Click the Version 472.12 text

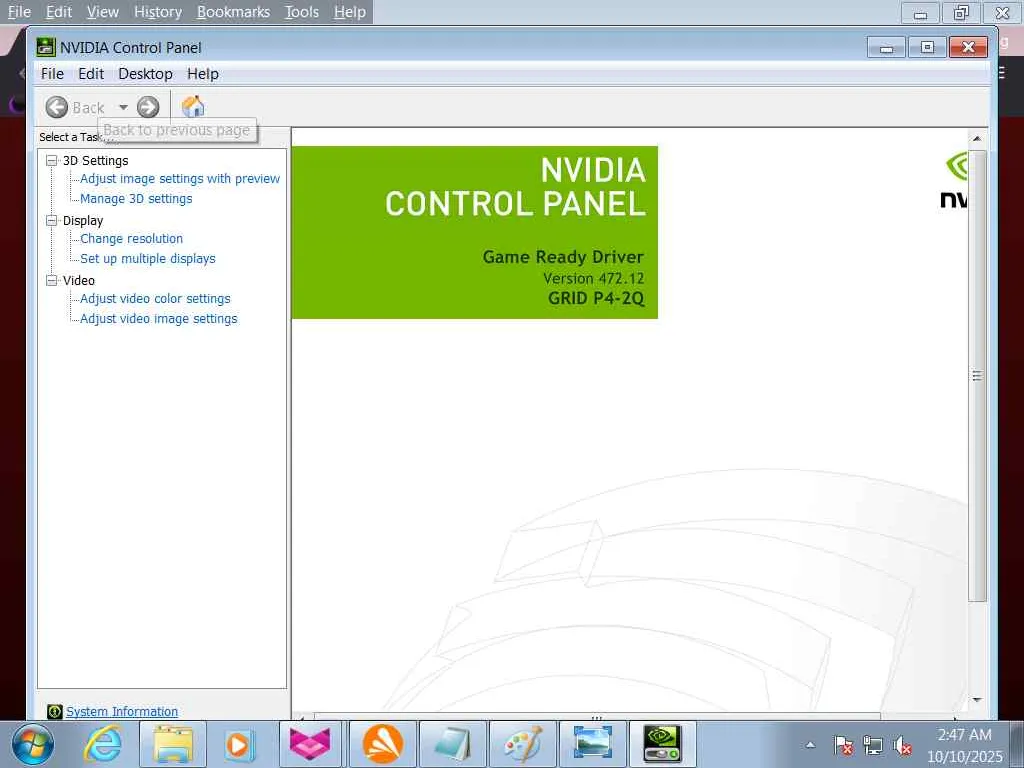pos(594,279)
